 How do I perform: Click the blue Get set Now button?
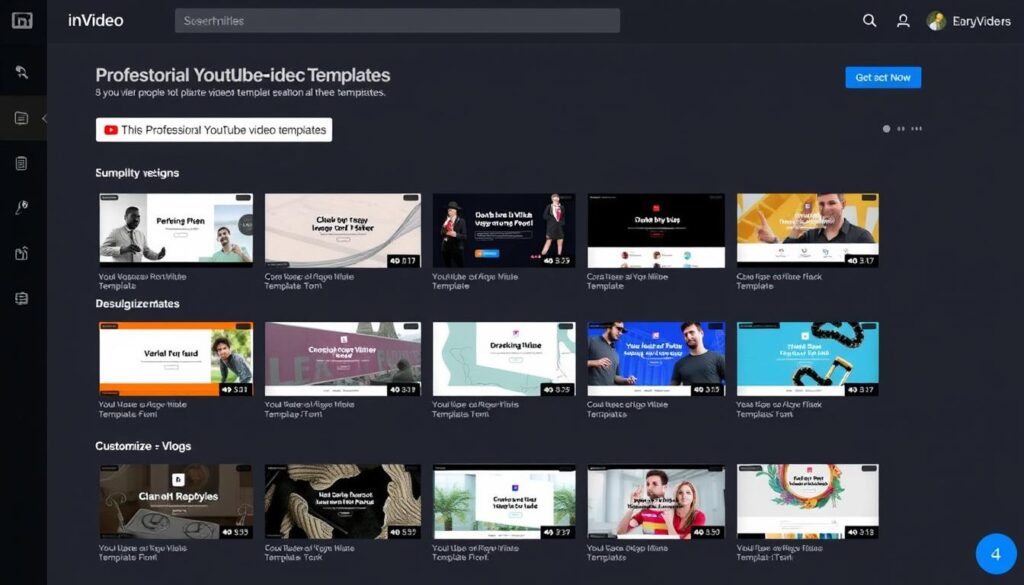point(883,77)
